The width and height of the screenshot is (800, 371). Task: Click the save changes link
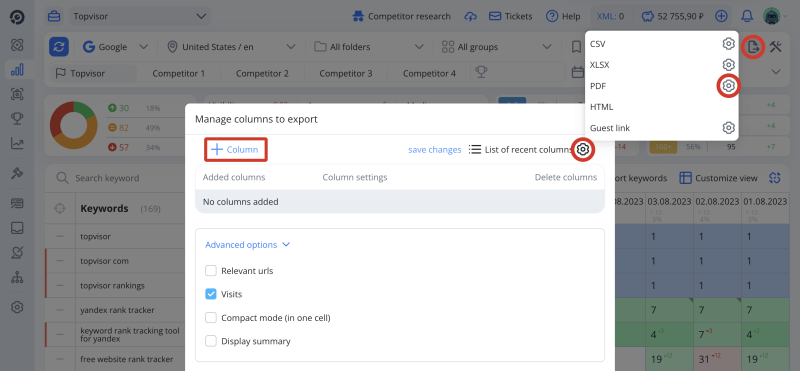pyautogui.click(x=435, y=150)
